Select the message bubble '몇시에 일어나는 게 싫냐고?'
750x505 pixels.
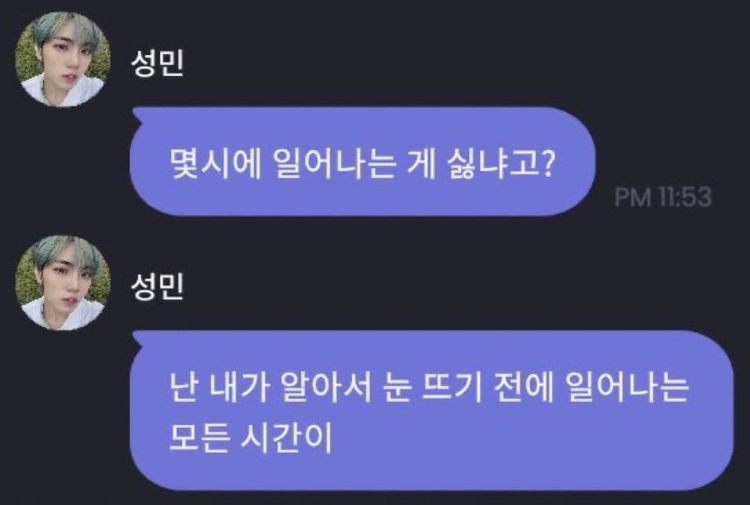[363, 162]
